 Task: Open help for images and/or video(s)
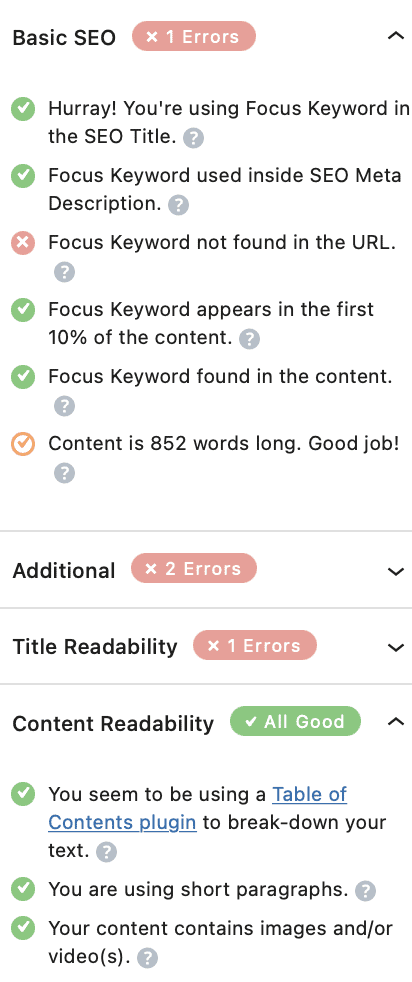(147, 958)
